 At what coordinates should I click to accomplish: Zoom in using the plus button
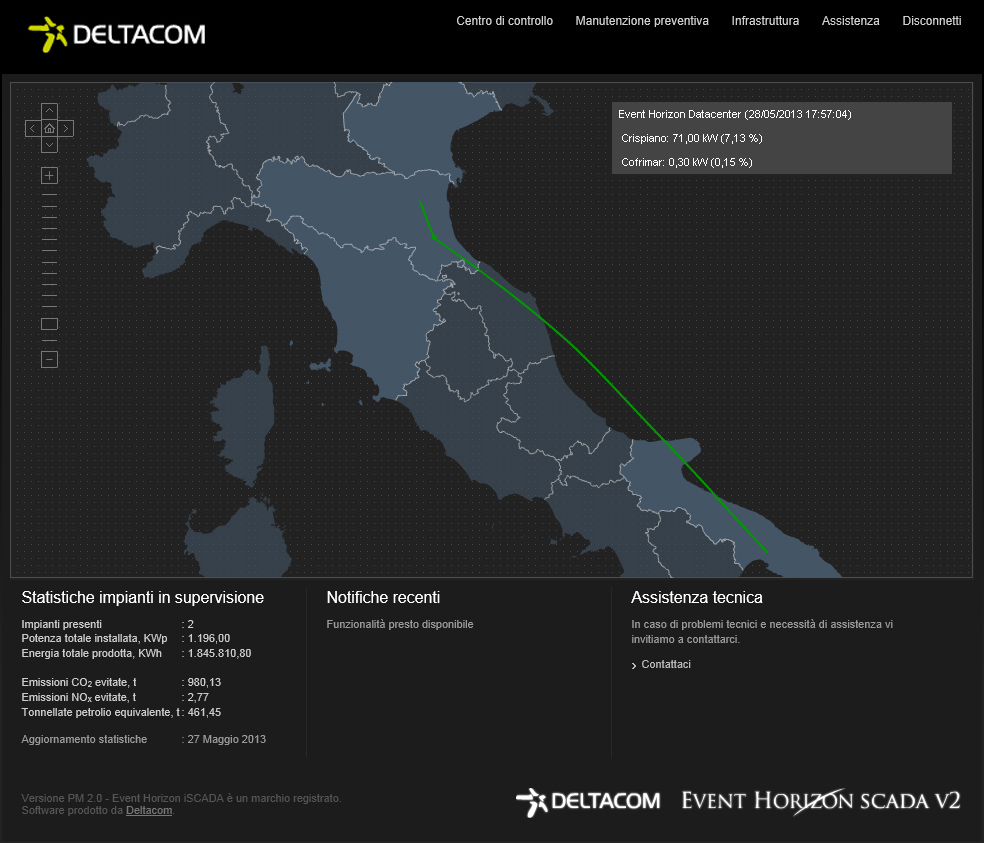pyautogui.click(x=50, y=175)
